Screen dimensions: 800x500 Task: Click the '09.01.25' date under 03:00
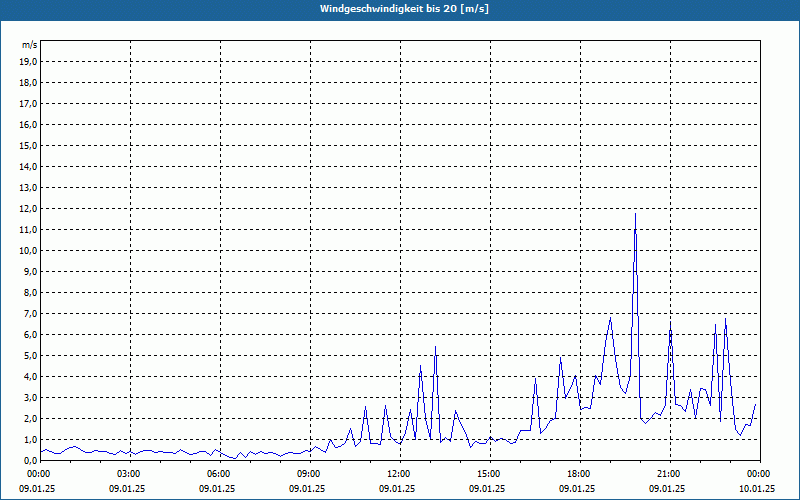click(x=127, y=488)
